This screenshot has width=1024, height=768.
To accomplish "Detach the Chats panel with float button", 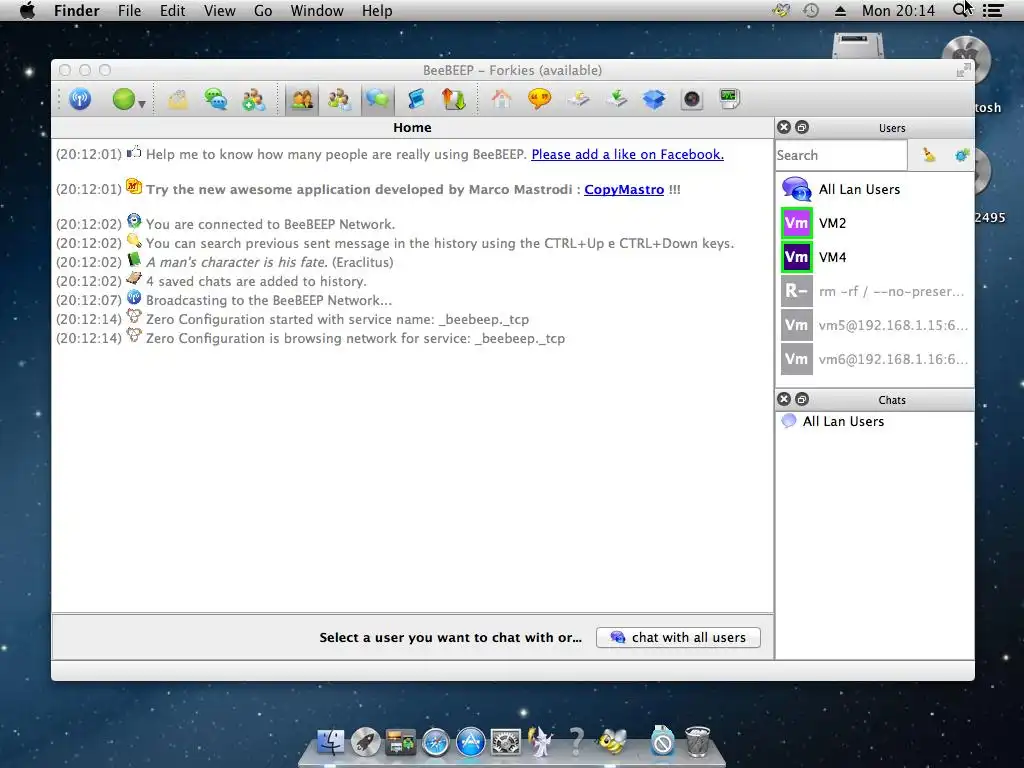I will [x=802, y=399].
